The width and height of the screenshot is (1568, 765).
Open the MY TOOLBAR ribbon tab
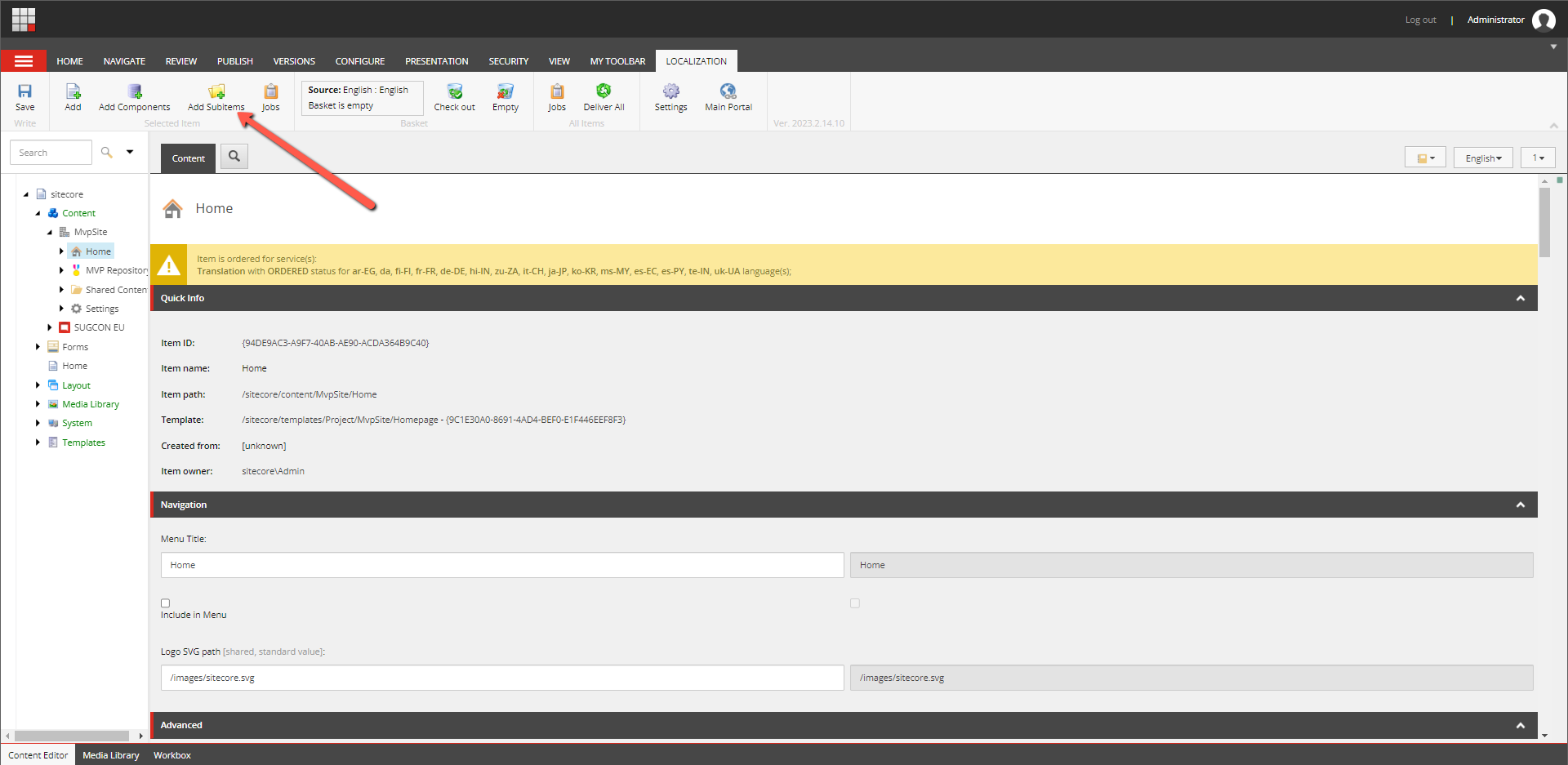[x=617, y=61]
